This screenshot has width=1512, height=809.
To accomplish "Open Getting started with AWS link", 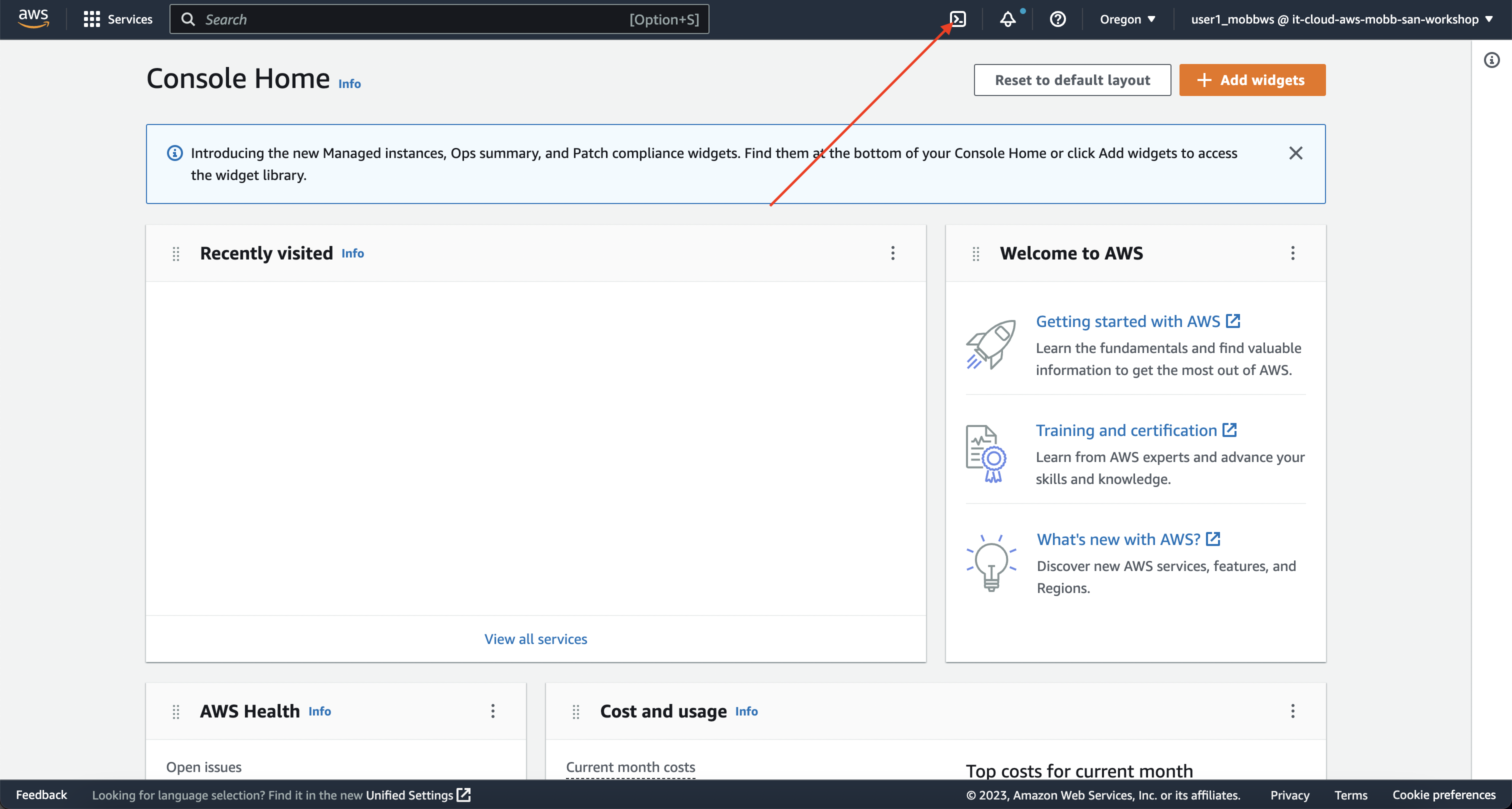I will point(1137,321).
